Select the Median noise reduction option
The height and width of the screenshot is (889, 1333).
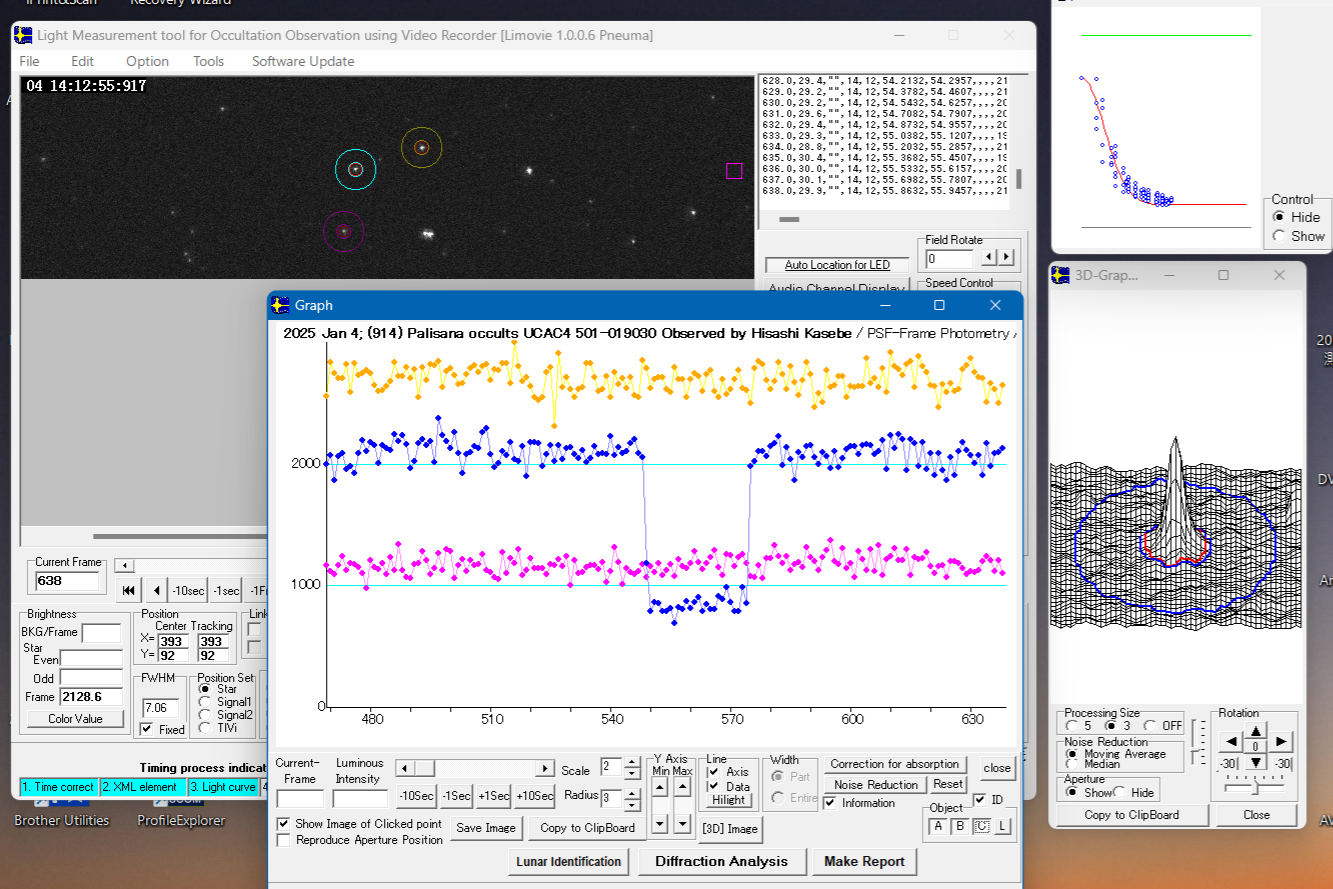[x=1071, y=764]
